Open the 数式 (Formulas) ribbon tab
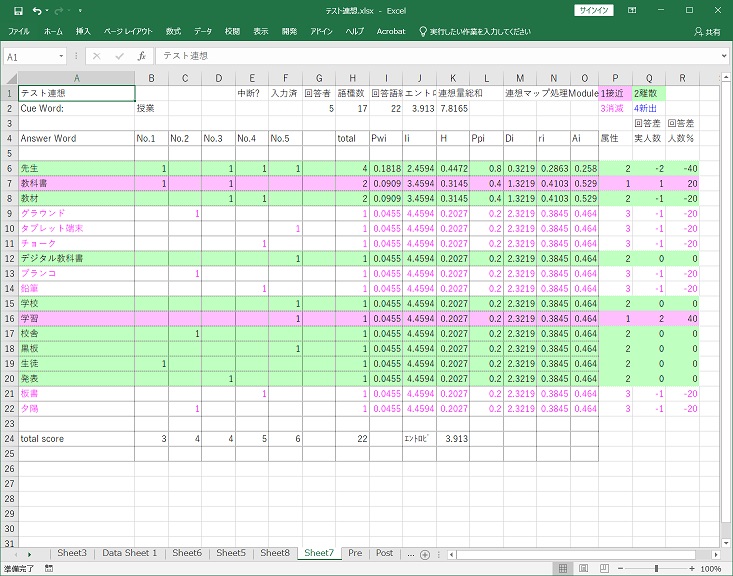 (173, 32)
